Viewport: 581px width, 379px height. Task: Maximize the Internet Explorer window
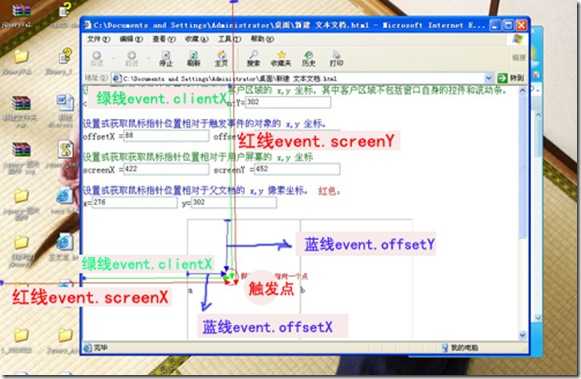508,25
